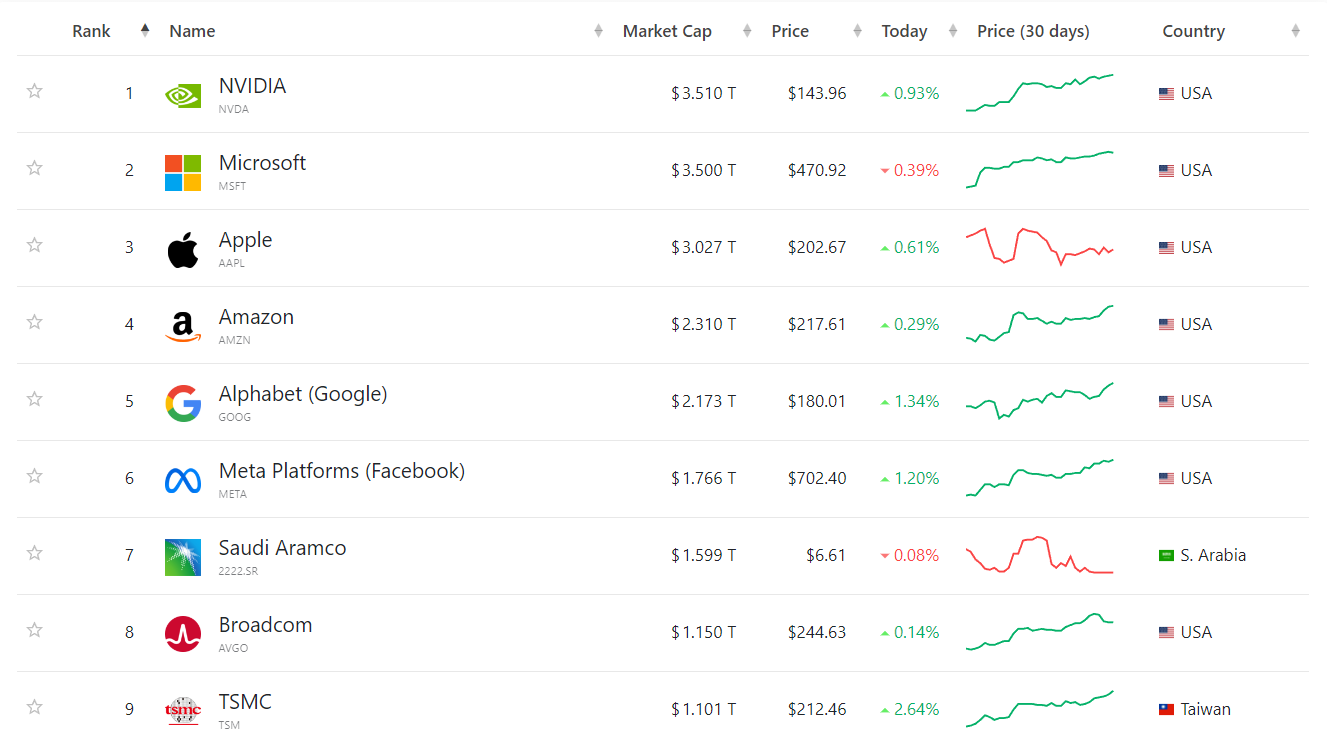Click the Saudi Aramco logo

(183, 557)
